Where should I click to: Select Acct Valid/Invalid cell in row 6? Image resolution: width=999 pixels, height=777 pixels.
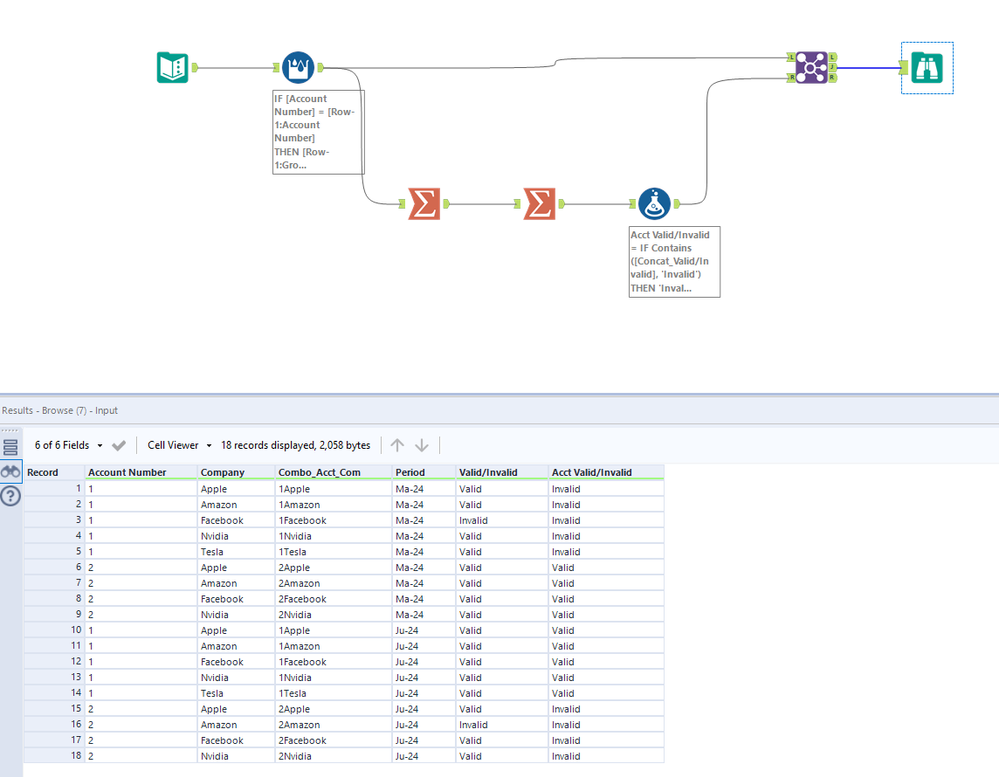coord(606,567)
